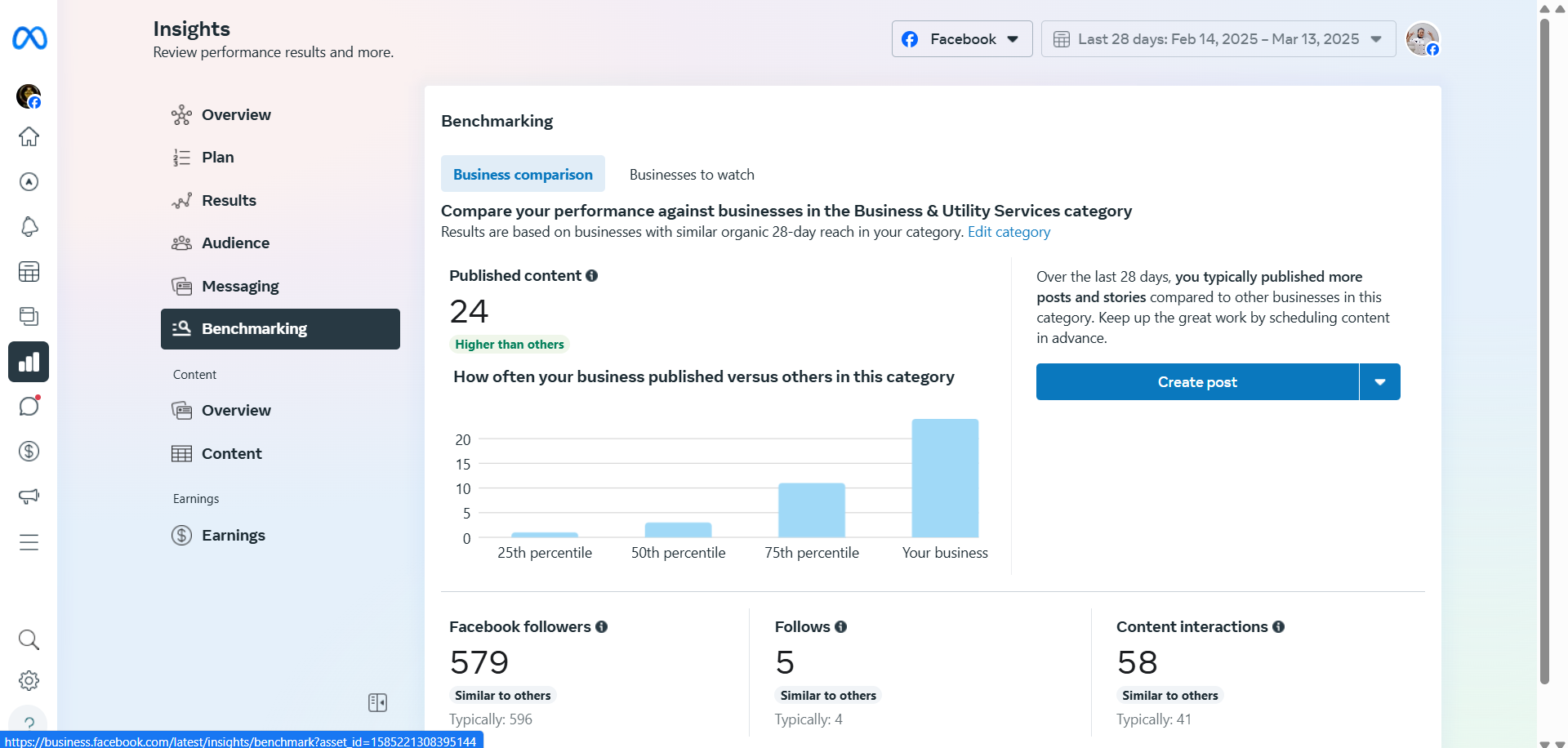Open the page profile avatar in left rail
The width and height of the screenshot is (1568, 748).
(29, 96)
